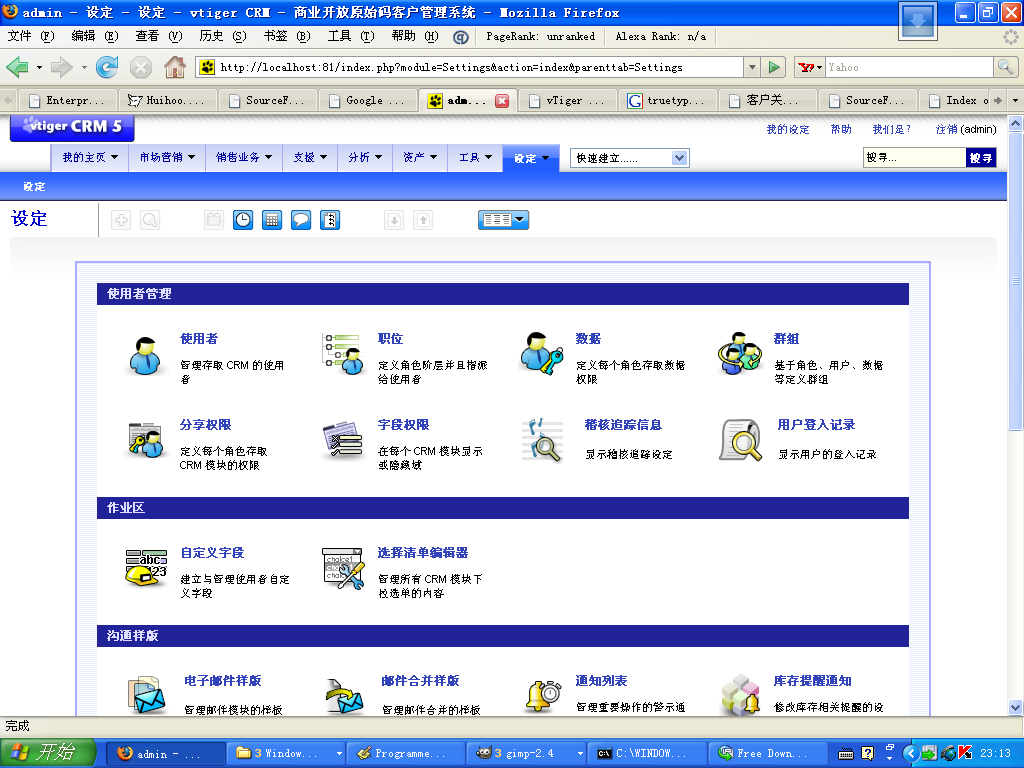Click the 稽核追踪信息 audit trail icon
1024x768 pixels.
click(542, 440)
